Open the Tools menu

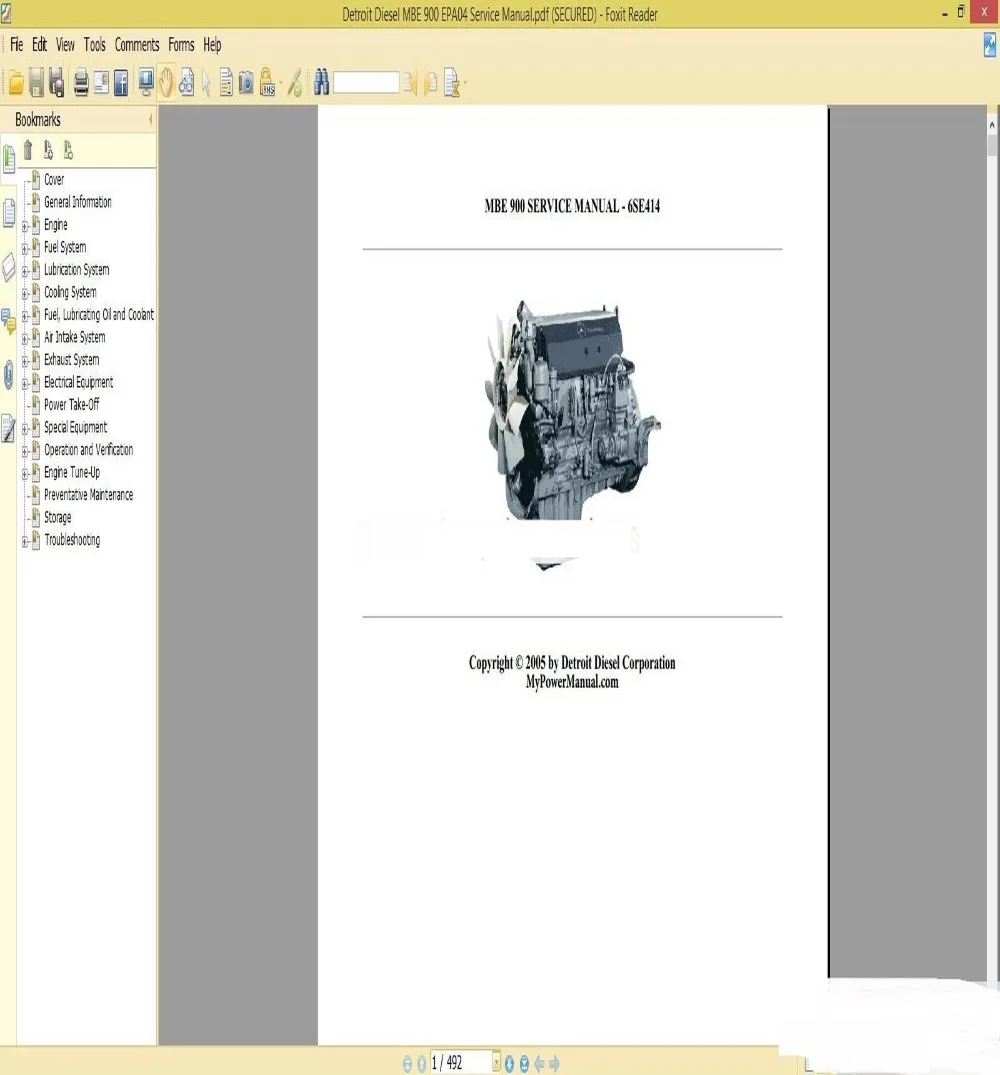pyautogui.click(x=94, y=45)
